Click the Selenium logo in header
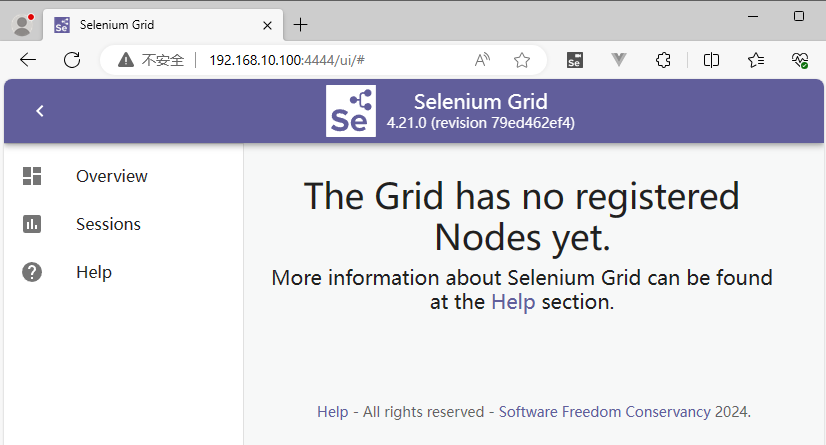Image resolution: width=826 pixels, height=445 pixels. coord(351,111)
